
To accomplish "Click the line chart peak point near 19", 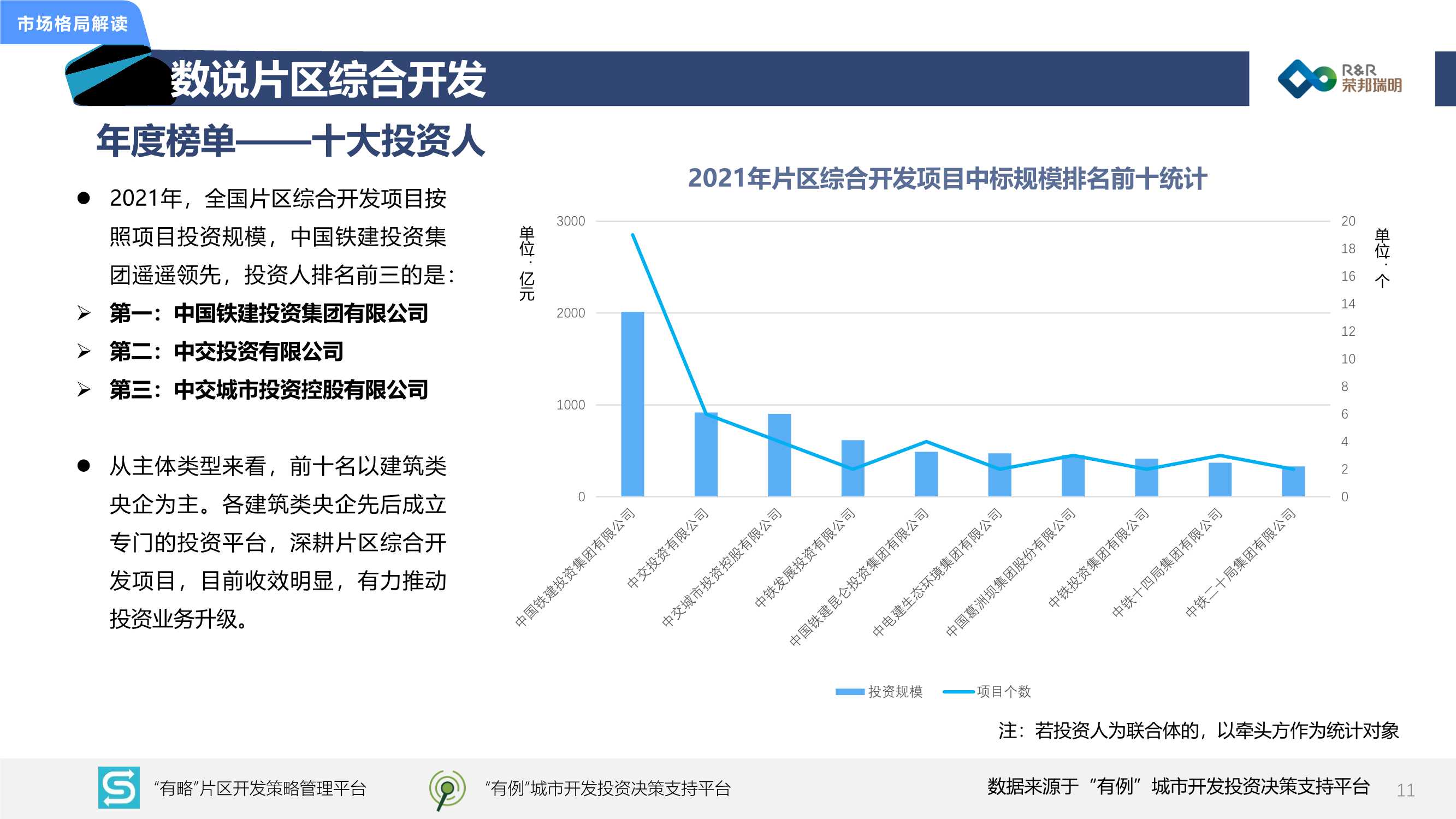I will (x=633, y=235).
